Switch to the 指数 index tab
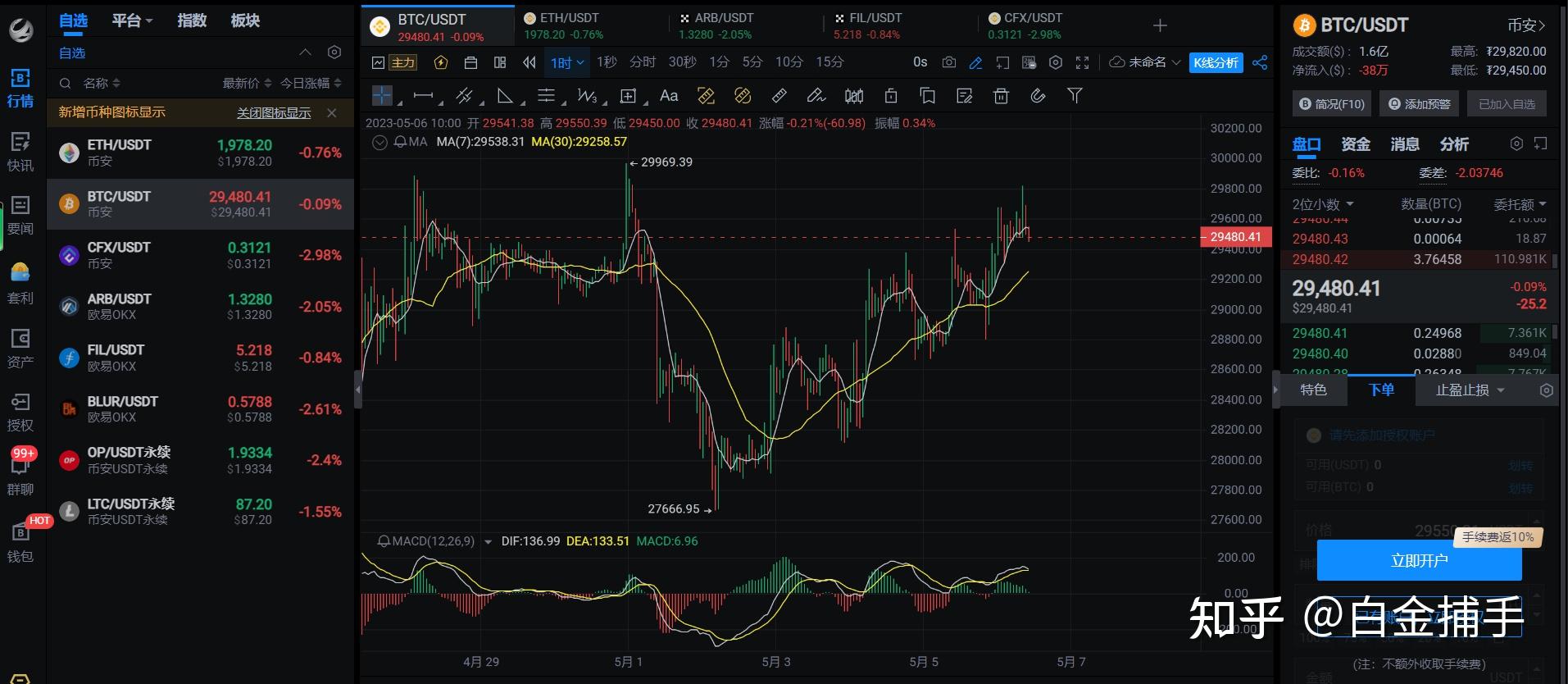This screenshot has height=684, width=1568. 192,21
